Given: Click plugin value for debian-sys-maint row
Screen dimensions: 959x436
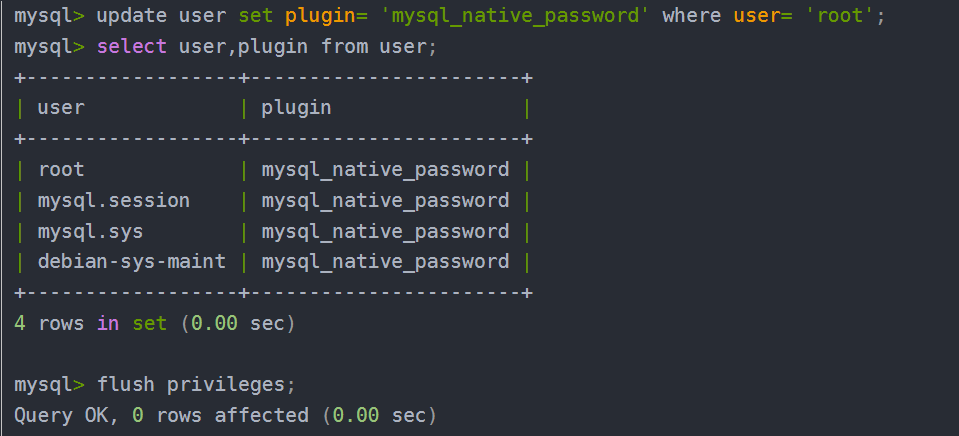Looking at the screenshot, I should click(385, 262).
